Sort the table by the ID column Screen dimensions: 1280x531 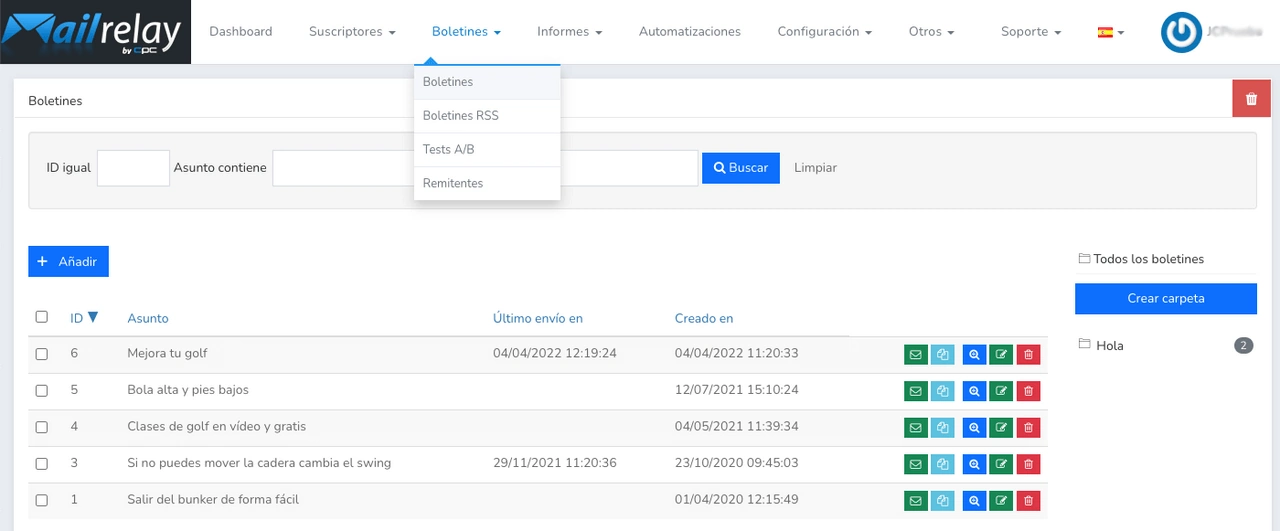coord(84,318)
